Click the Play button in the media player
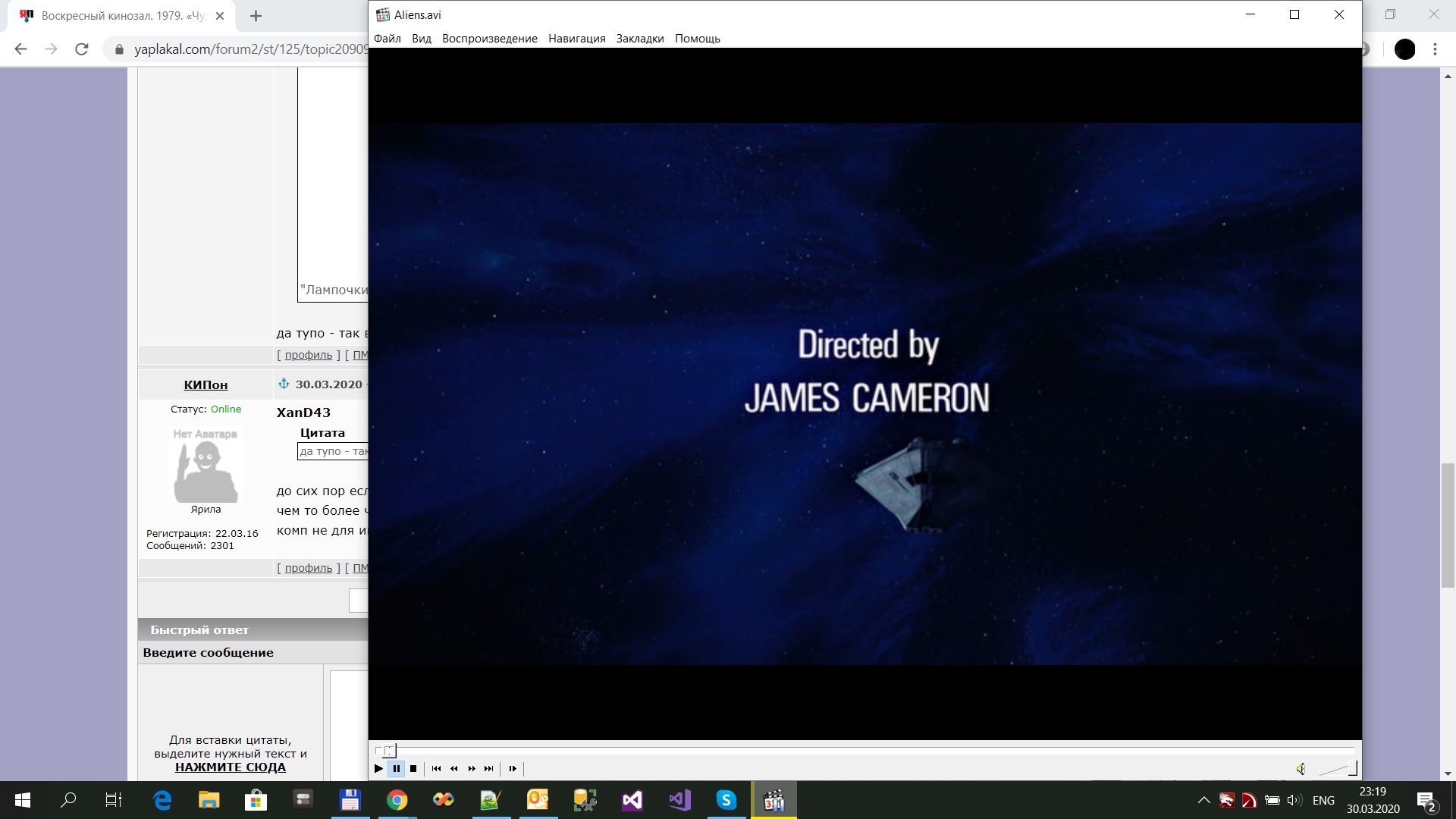The image size is (1456, 819). tap(378, 768)
